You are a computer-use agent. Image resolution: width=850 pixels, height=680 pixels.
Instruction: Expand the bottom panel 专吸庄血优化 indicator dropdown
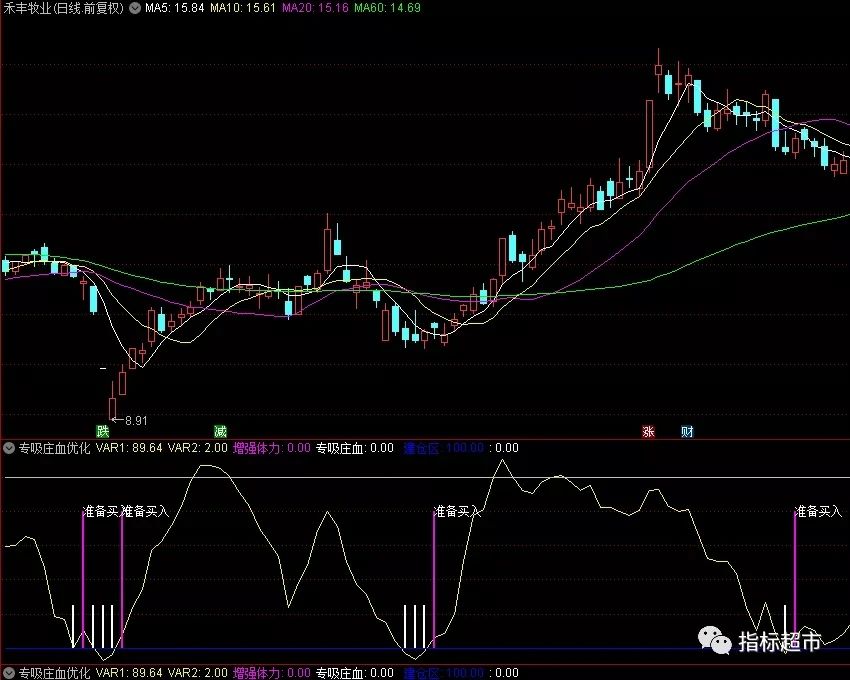pos(9,673)
